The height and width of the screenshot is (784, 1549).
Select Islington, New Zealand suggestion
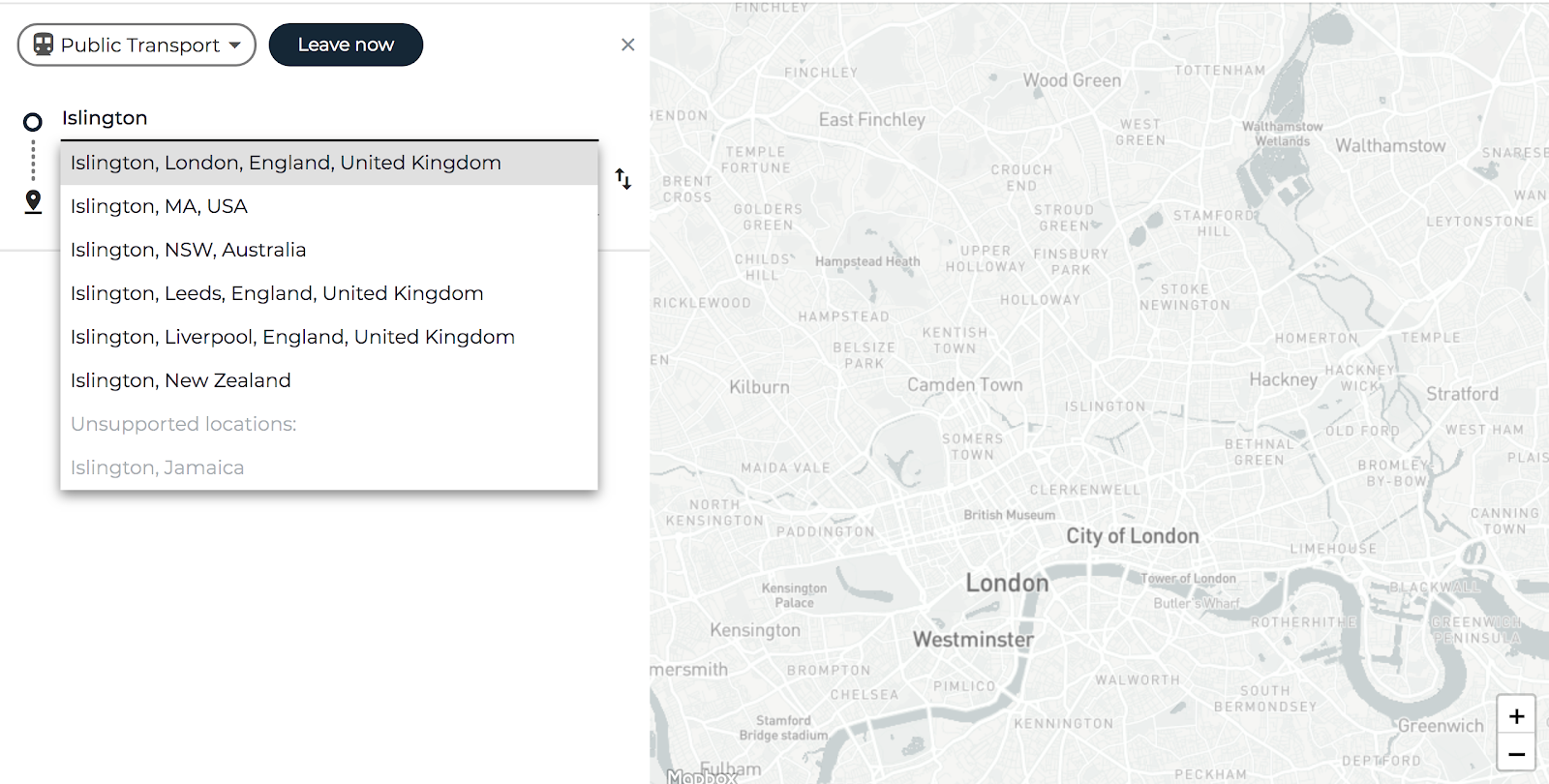(x=180, y=380)
